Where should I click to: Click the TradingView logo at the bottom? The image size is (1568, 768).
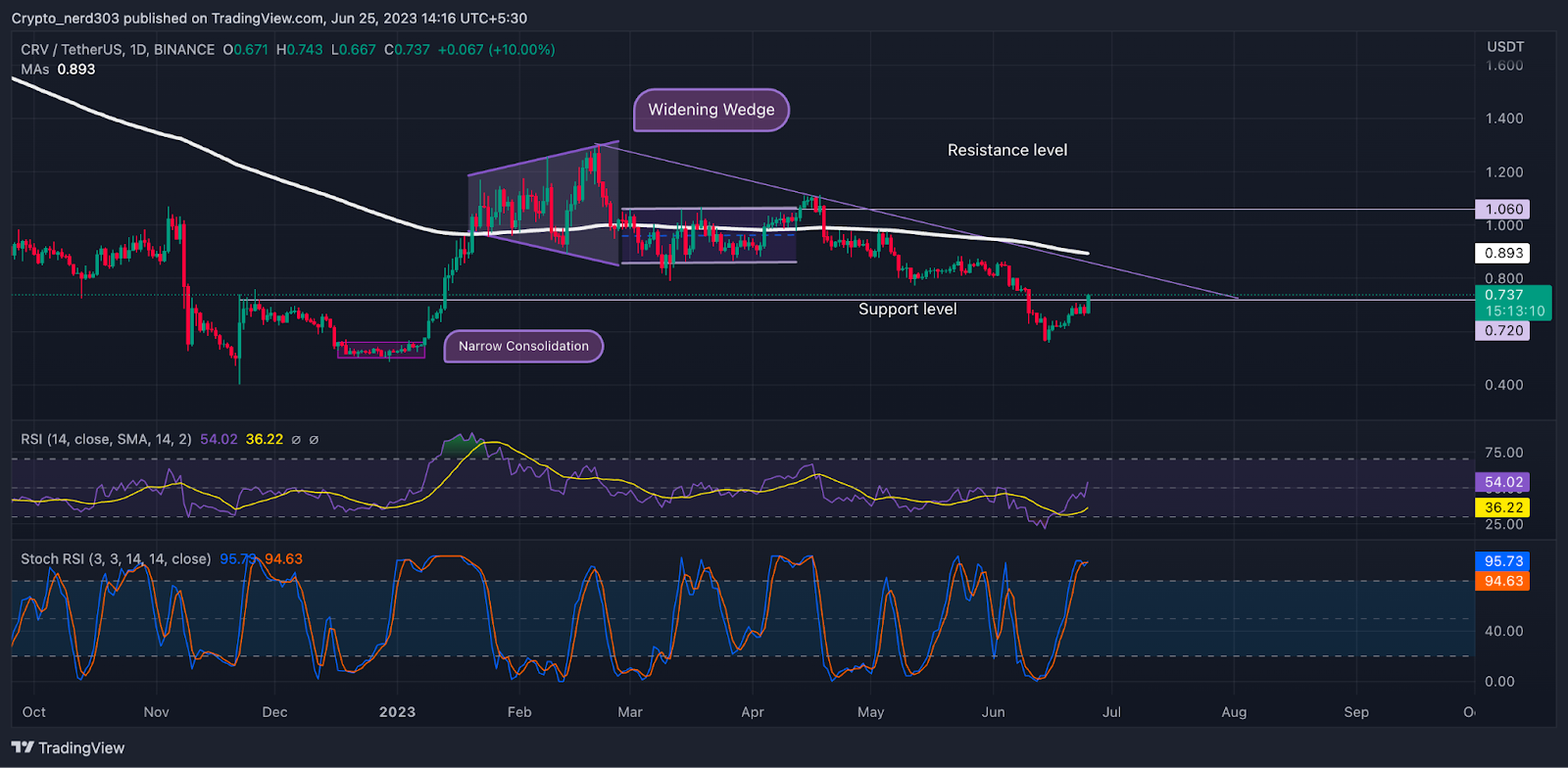(68, 747)
